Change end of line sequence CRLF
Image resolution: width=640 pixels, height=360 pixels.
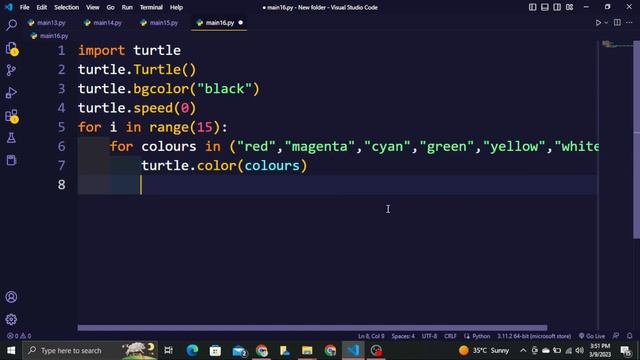(450, 336)
